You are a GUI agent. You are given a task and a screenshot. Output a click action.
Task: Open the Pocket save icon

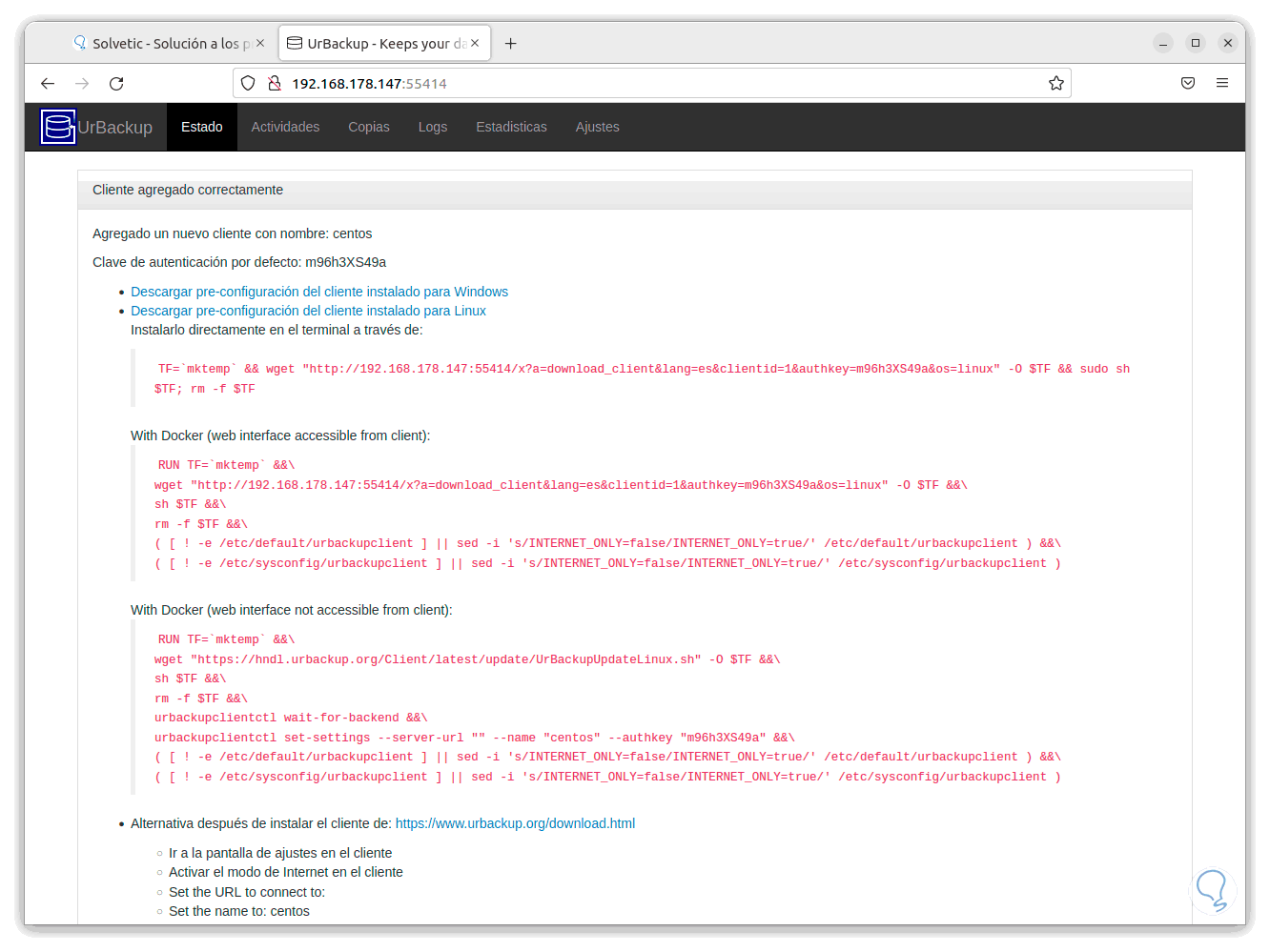point(1188,84)
